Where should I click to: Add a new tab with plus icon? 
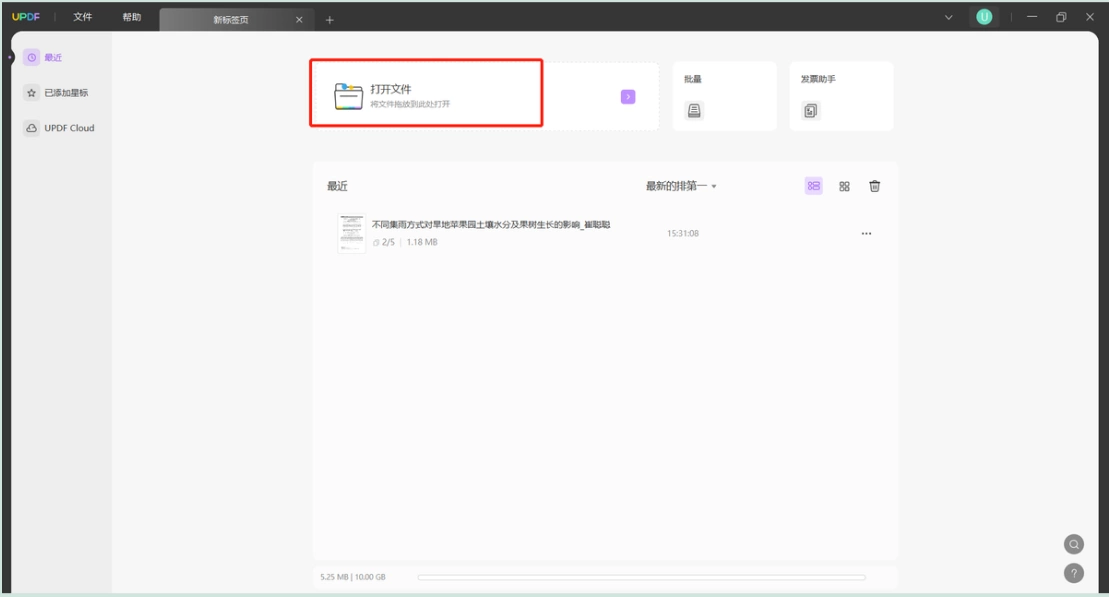pyautogui.click(x=330, y=20)
